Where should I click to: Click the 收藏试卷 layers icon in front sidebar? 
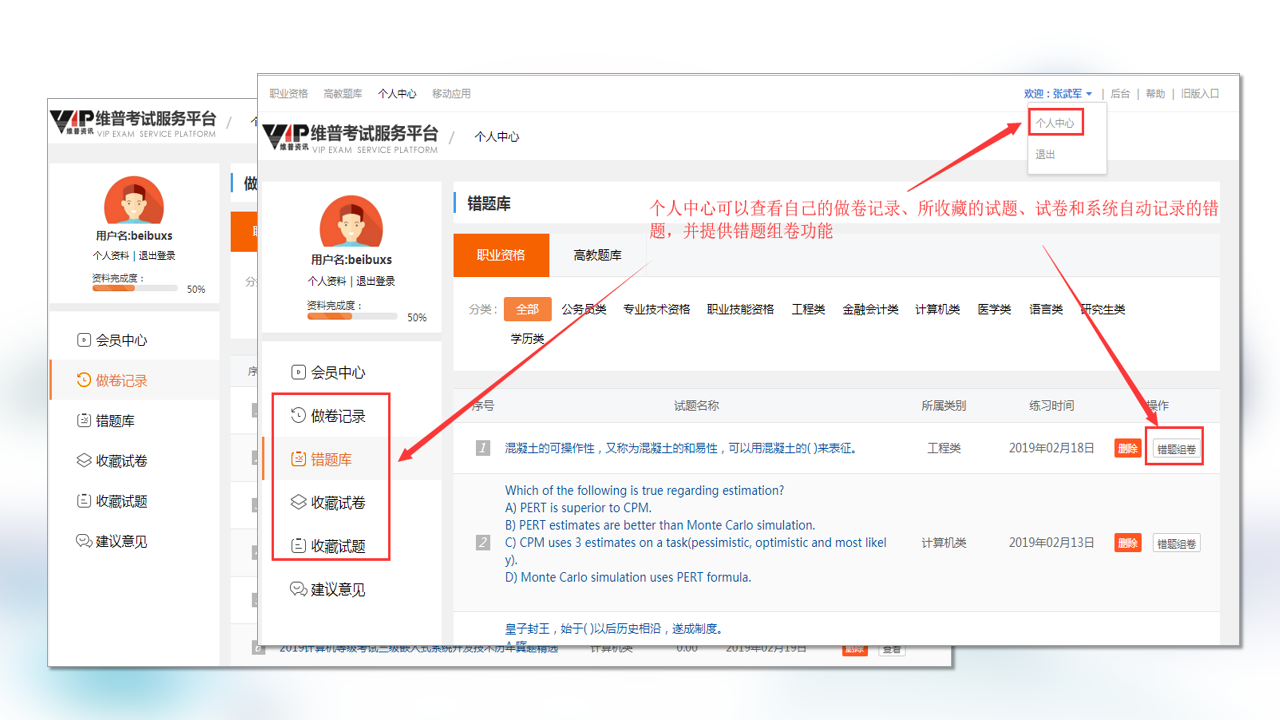(298, 503)
